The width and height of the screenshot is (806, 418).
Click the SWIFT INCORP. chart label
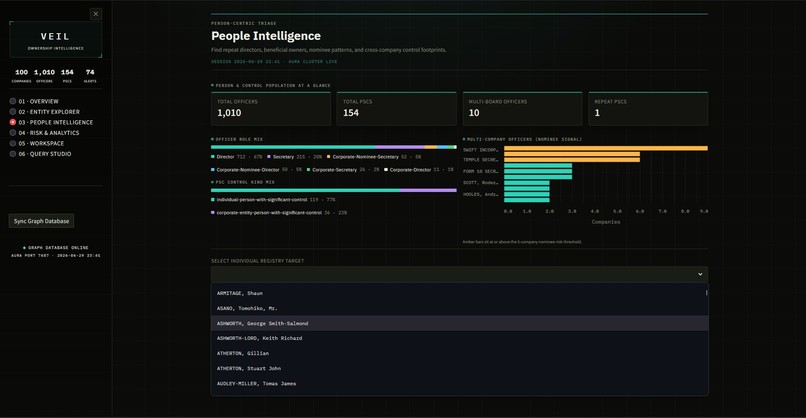[x=481, y=150]
